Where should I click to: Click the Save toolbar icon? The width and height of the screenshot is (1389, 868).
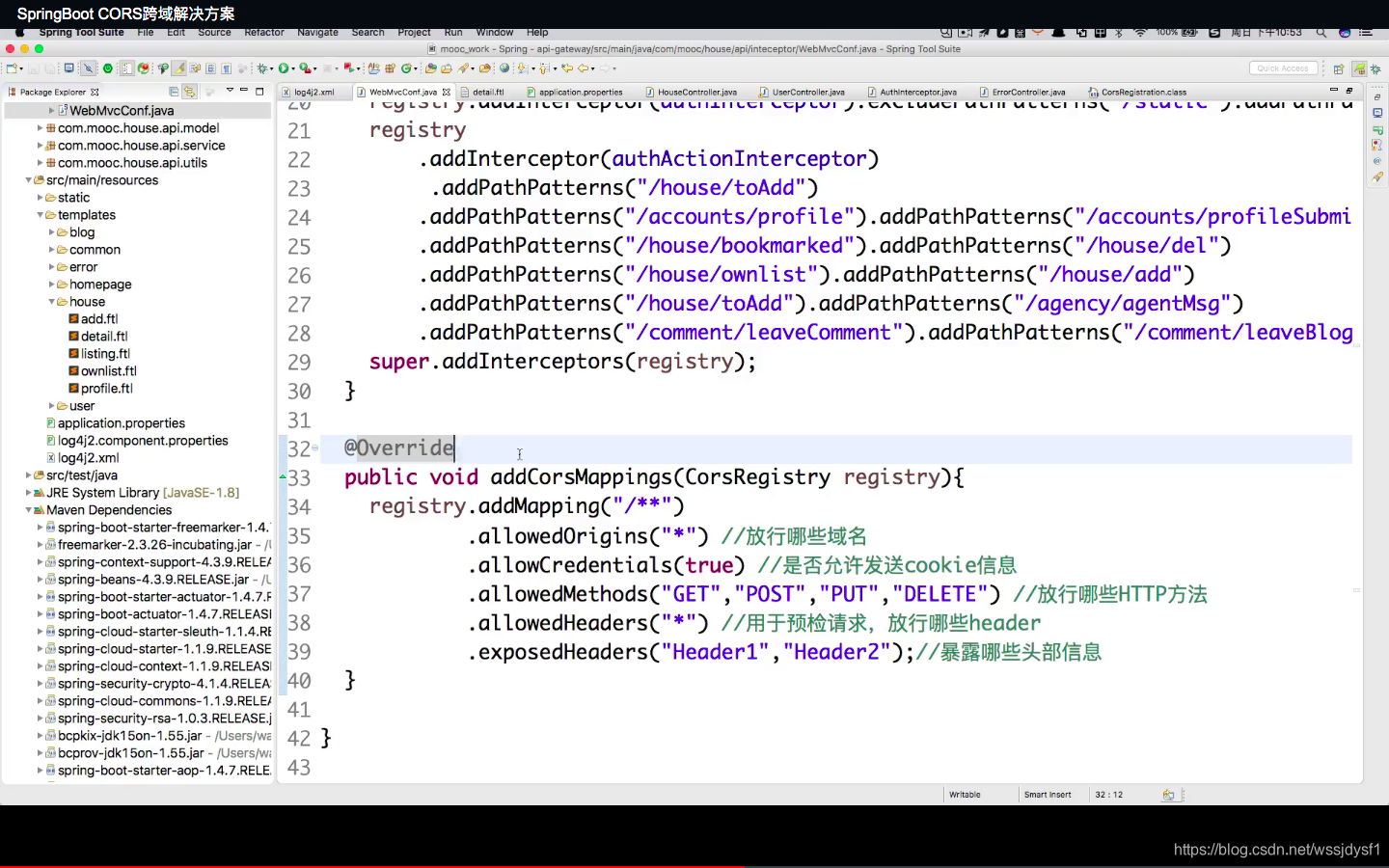click(33, 68)
